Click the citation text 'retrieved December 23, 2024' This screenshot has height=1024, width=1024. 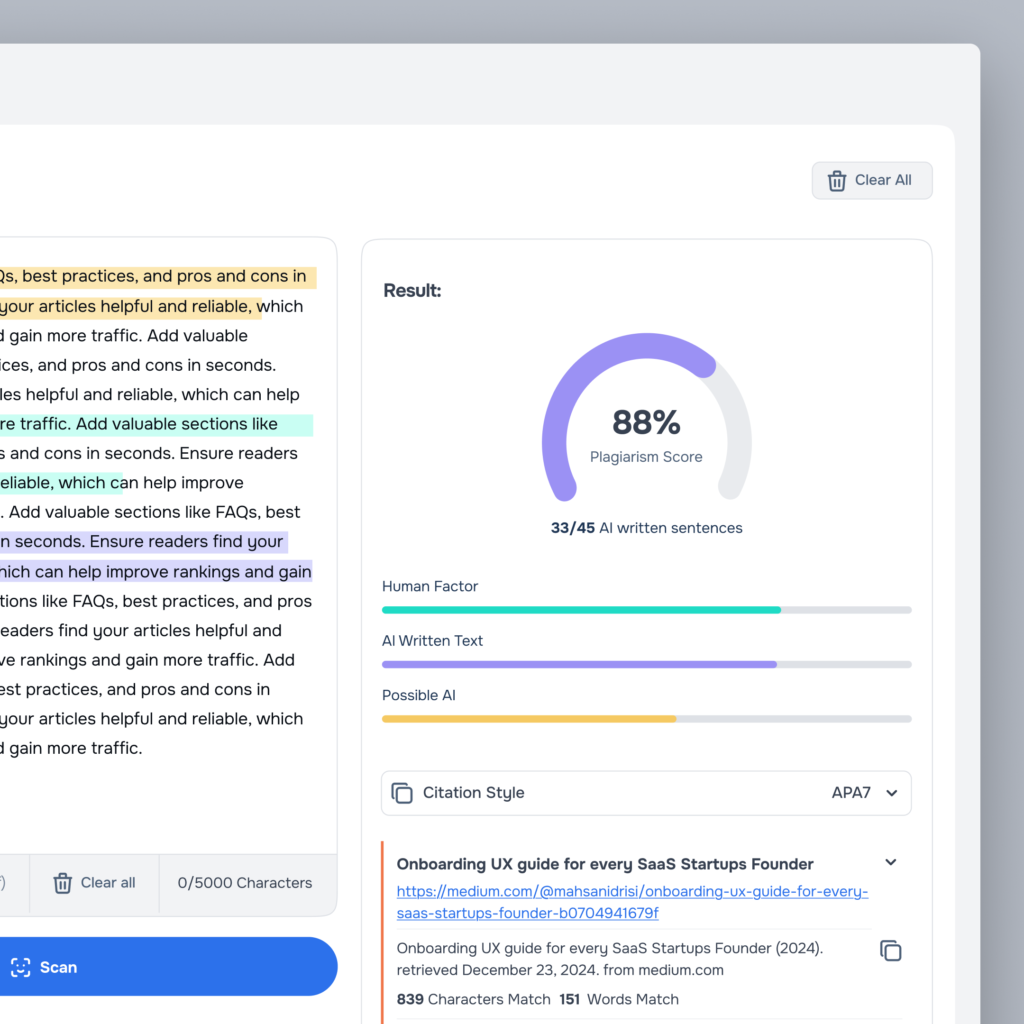coord(498,970)
